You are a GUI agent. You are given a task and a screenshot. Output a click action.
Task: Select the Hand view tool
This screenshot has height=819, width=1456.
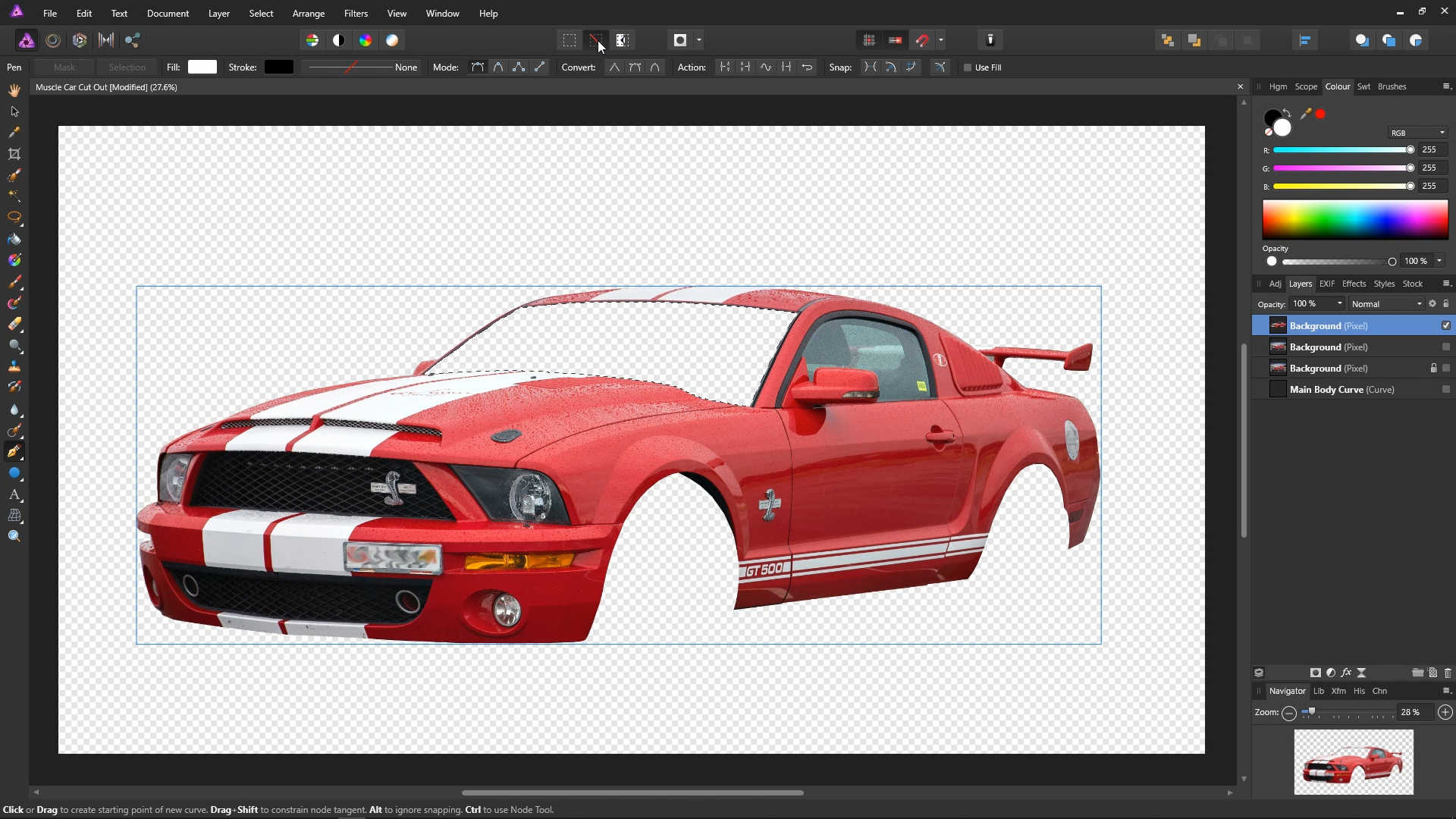(14, 90)
